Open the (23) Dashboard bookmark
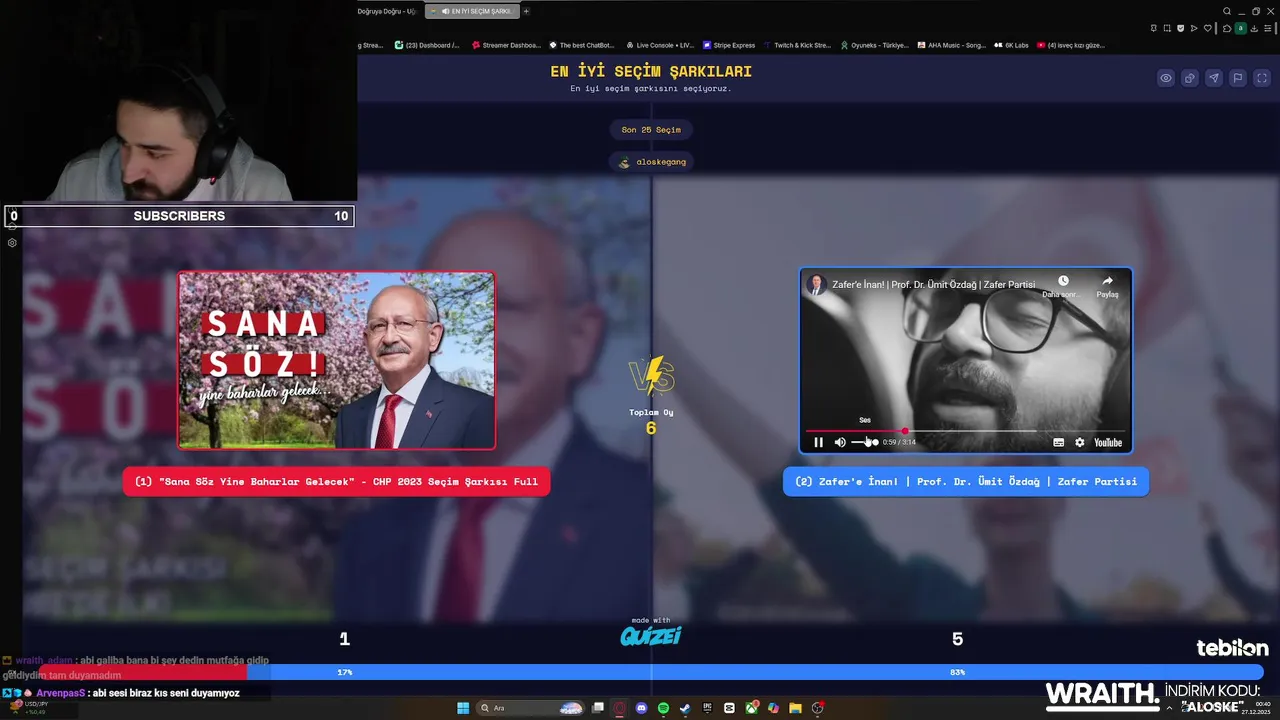 click(x=427, y=45)
